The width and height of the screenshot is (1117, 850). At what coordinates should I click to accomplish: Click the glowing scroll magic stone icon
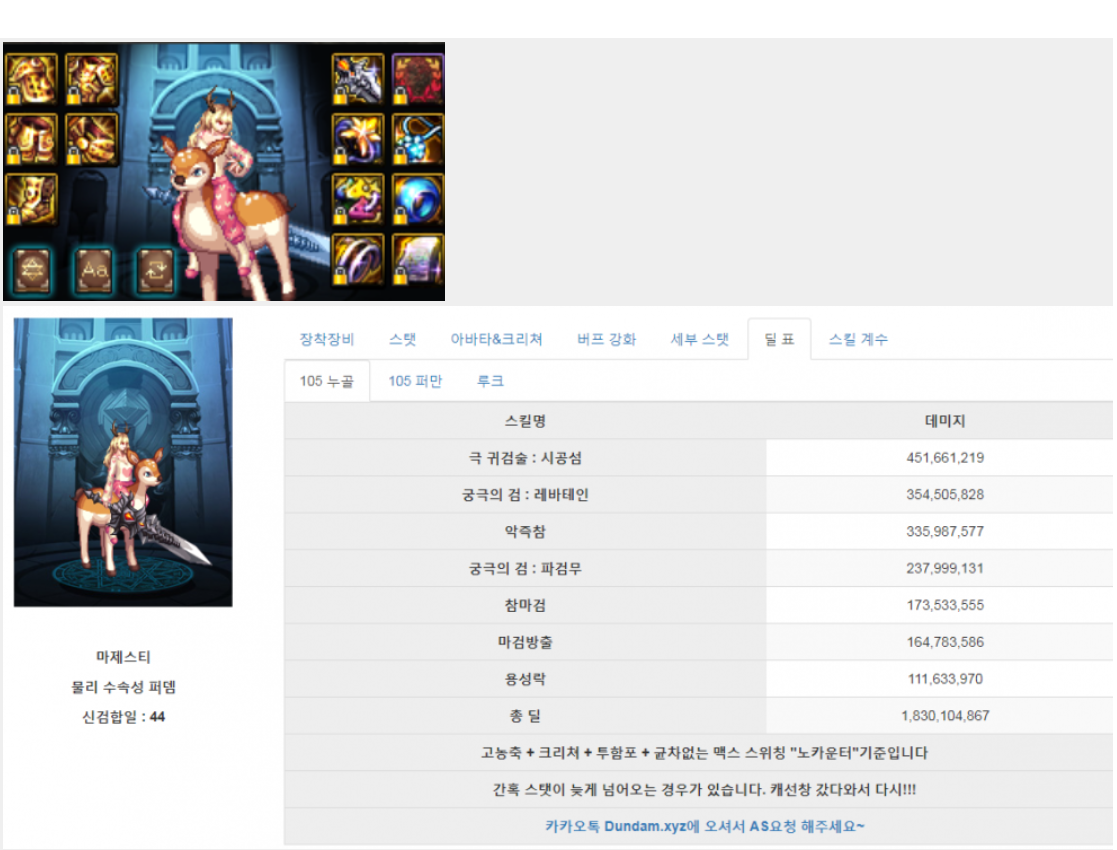(x=417, y=259)
